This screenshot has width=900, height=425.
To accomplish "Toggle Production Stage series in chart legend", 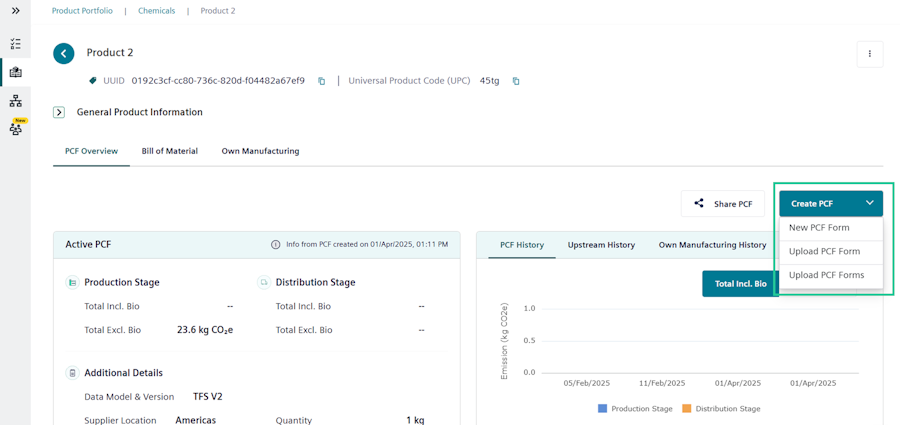I will (635, 409).
